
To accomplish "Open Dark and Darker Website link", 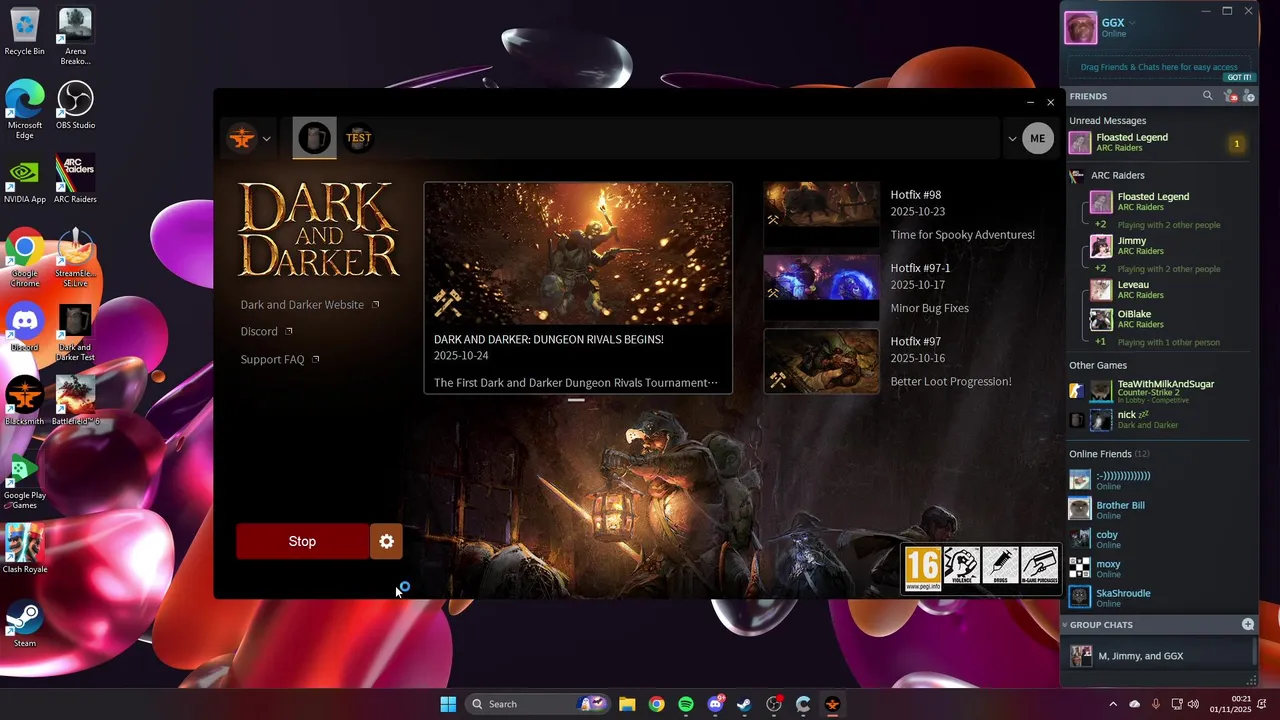I will point(310,305).
